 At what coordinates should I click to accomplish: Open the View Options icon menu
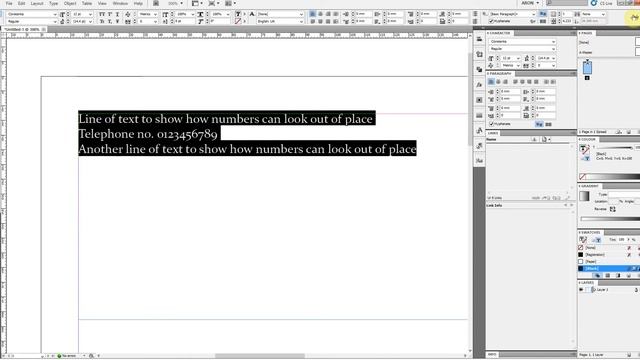[197, 3]
